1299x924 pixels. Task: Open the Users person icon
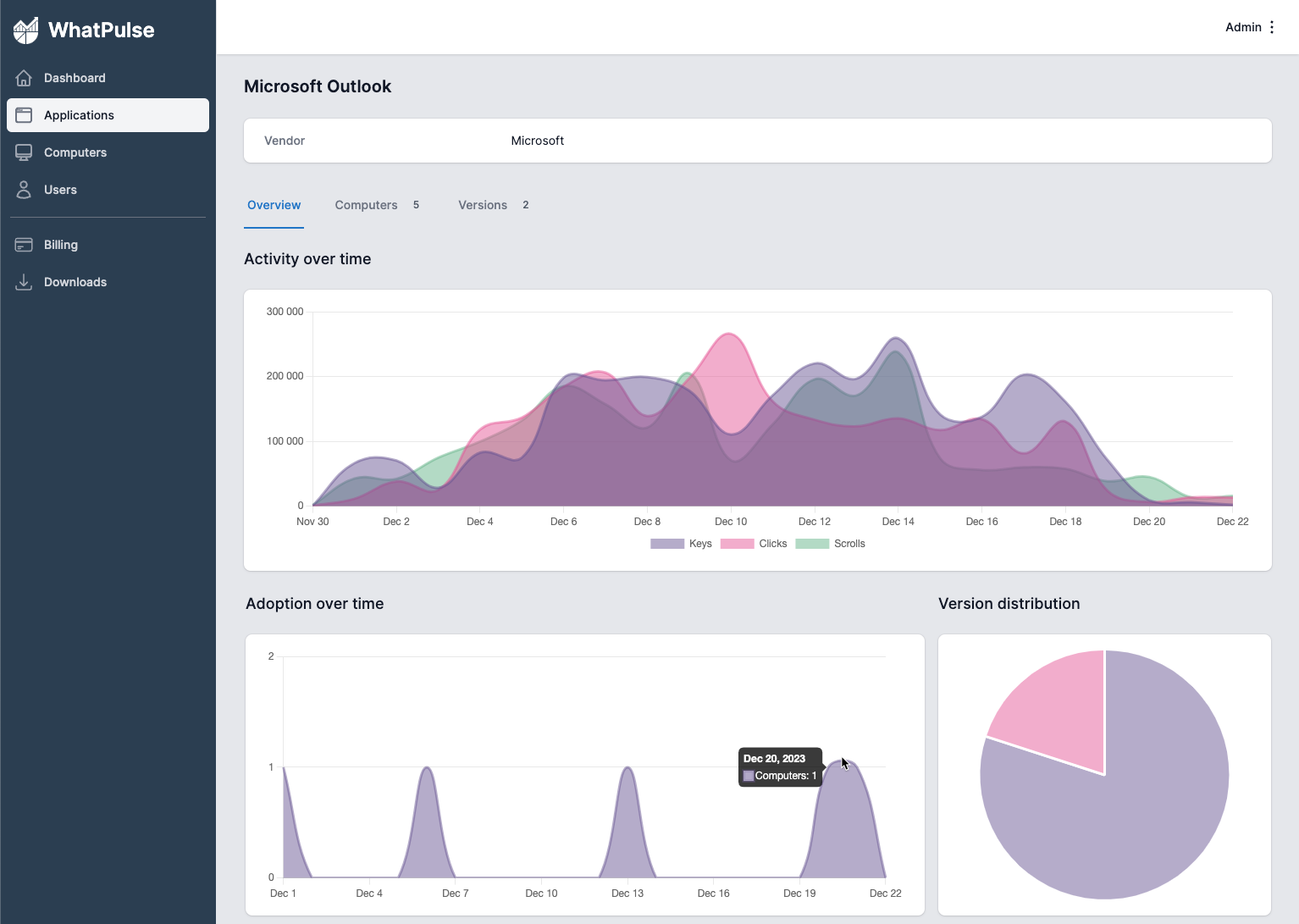(24, 190)
